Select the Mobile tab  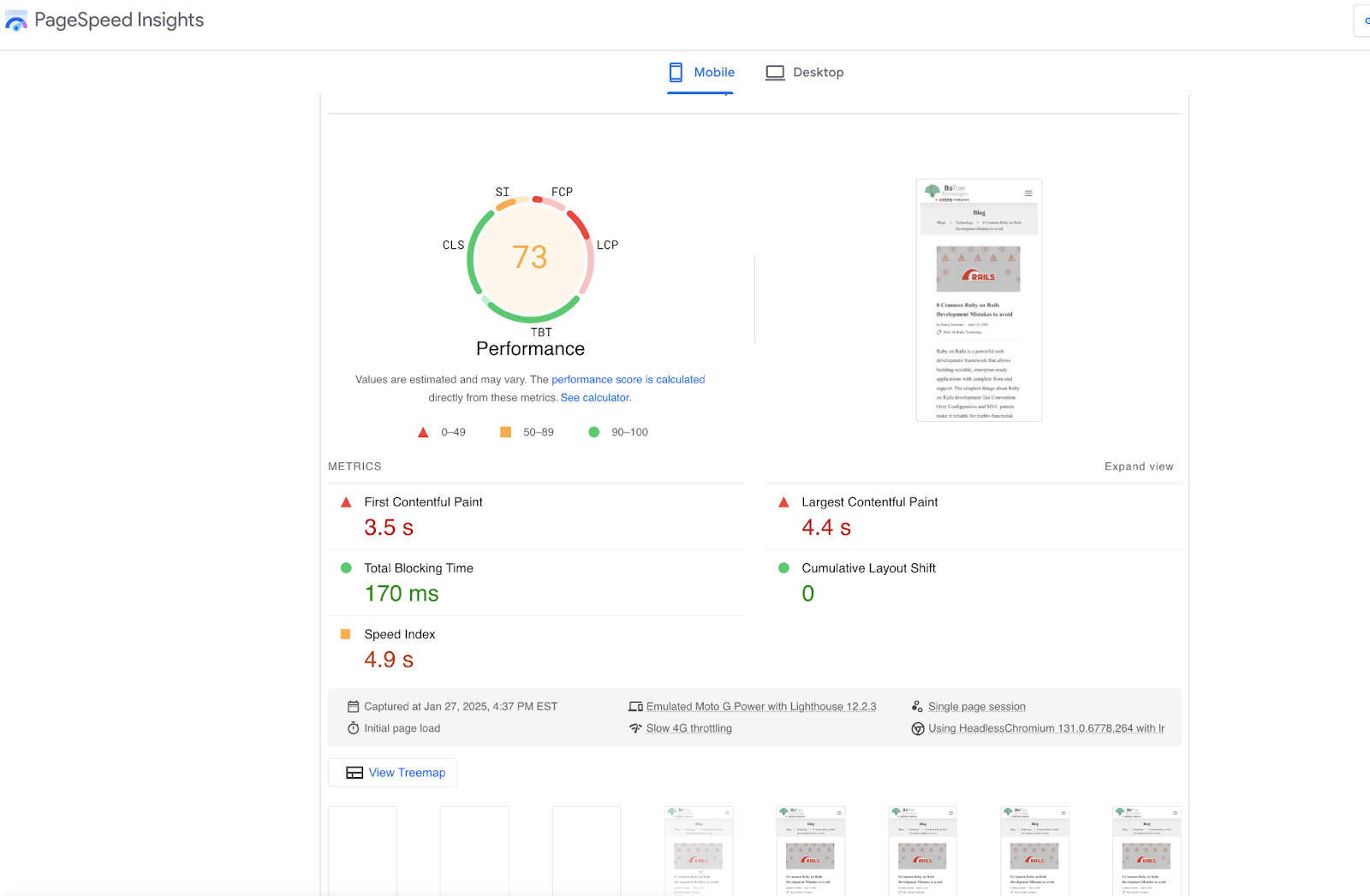tap(701, 73)
